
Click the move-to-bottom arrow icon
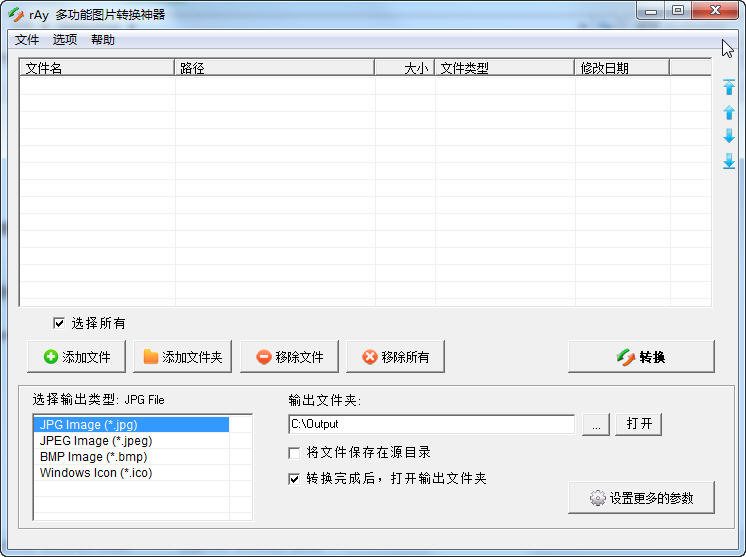coord(728,161)
